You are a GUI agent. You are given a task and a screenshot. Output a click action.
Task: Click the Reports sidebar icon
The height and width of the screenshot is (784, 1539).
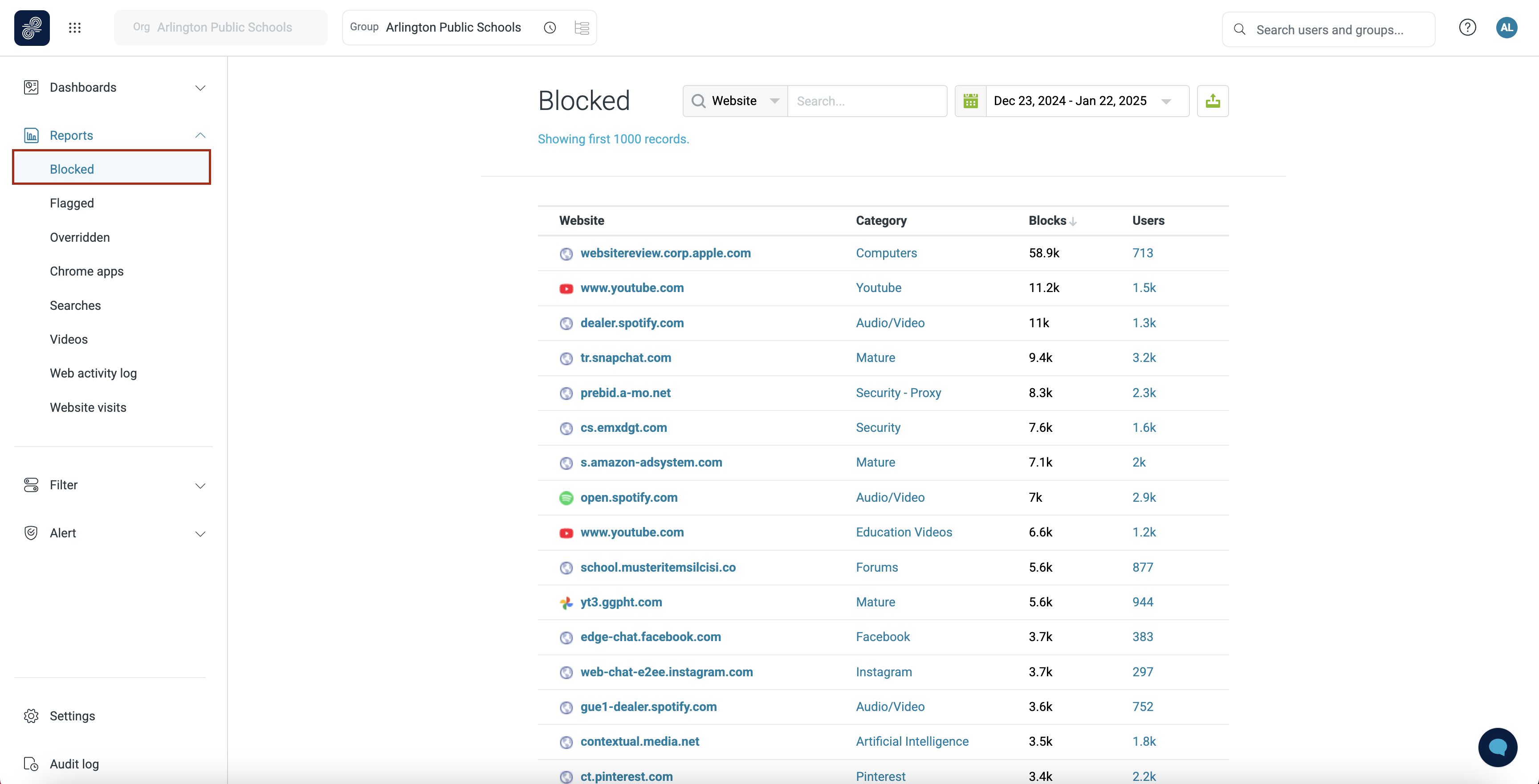31,135
